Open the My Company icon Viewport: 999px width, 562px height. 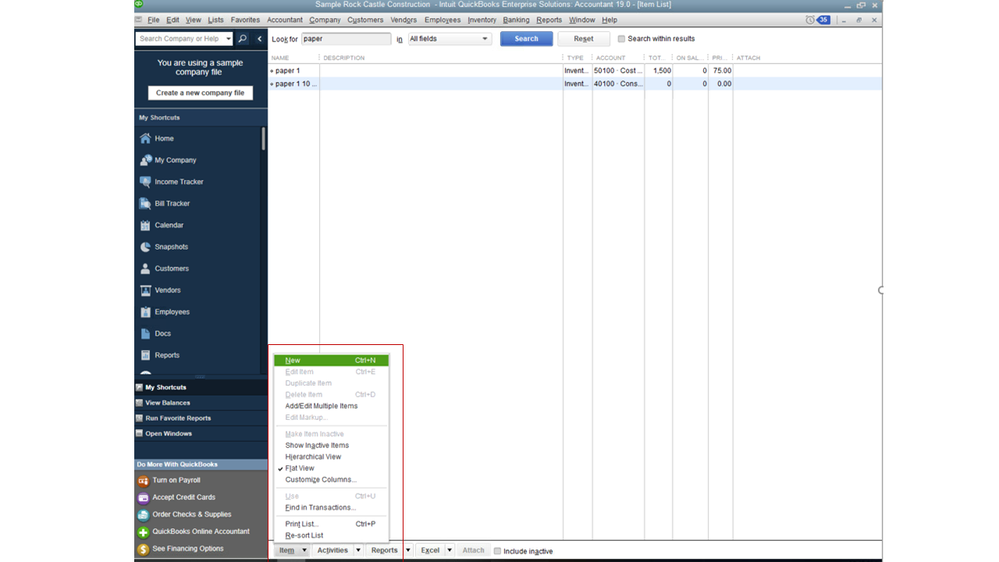point(145,160)
